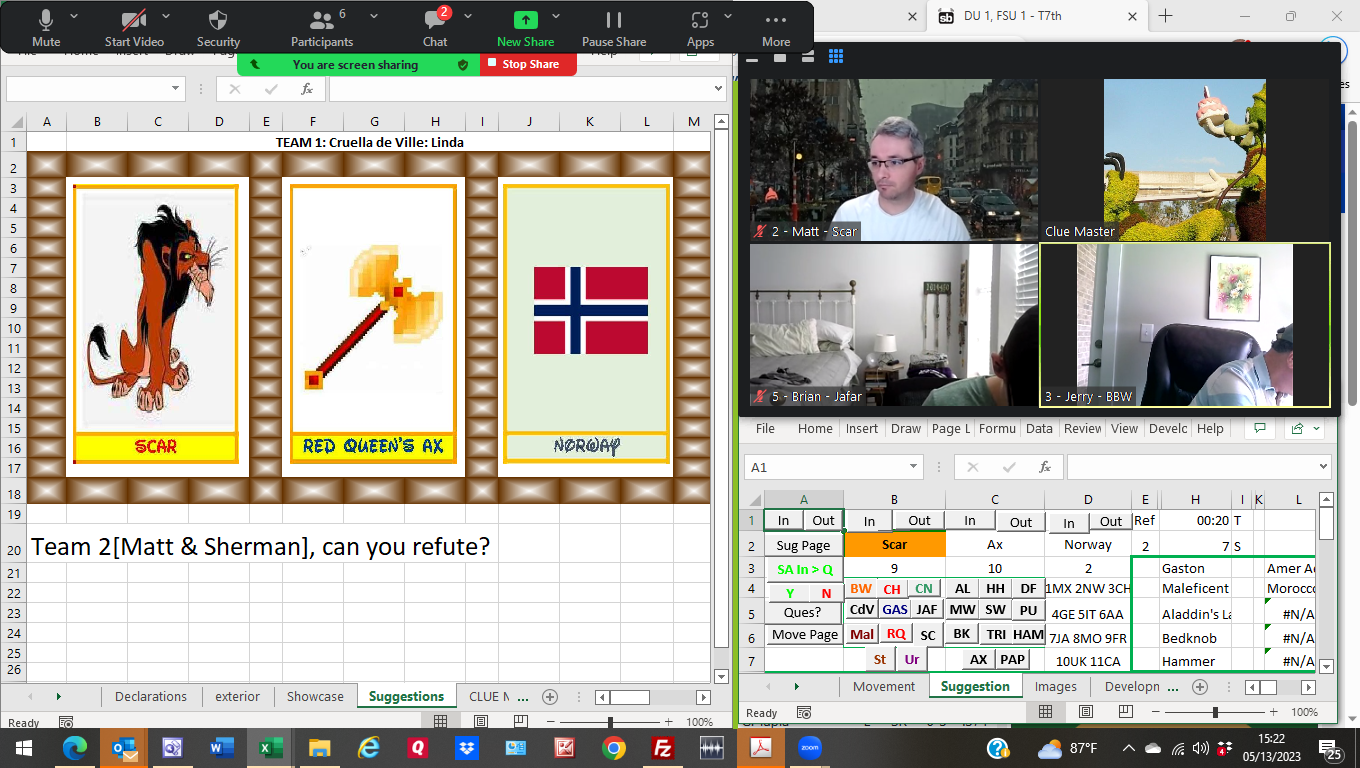Switch to Declarations sheet tab

click(x=151, y=696)
